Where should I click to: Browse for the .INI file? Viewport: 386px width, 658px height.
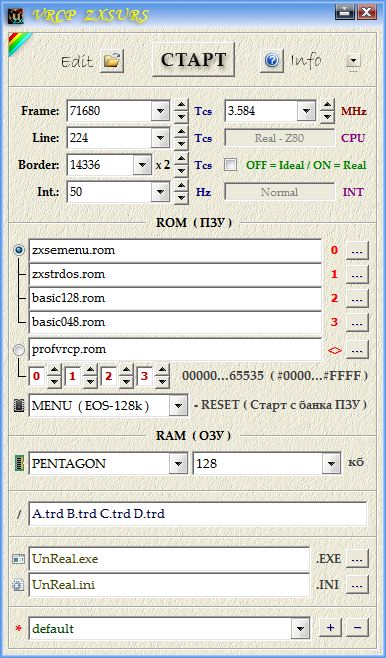(x=357, y=585)
